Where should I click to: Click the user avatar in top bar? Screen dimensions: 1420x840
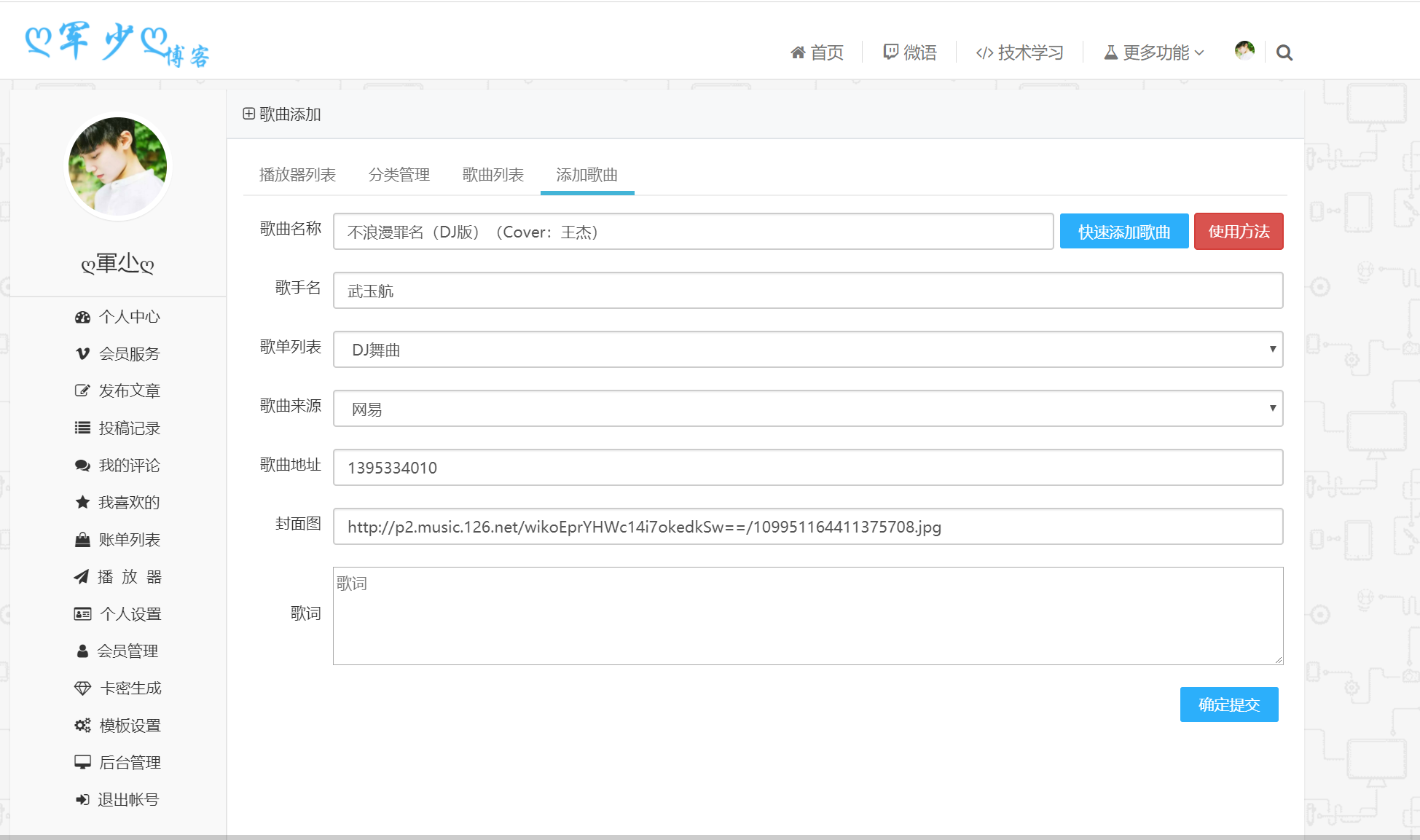1244,51
